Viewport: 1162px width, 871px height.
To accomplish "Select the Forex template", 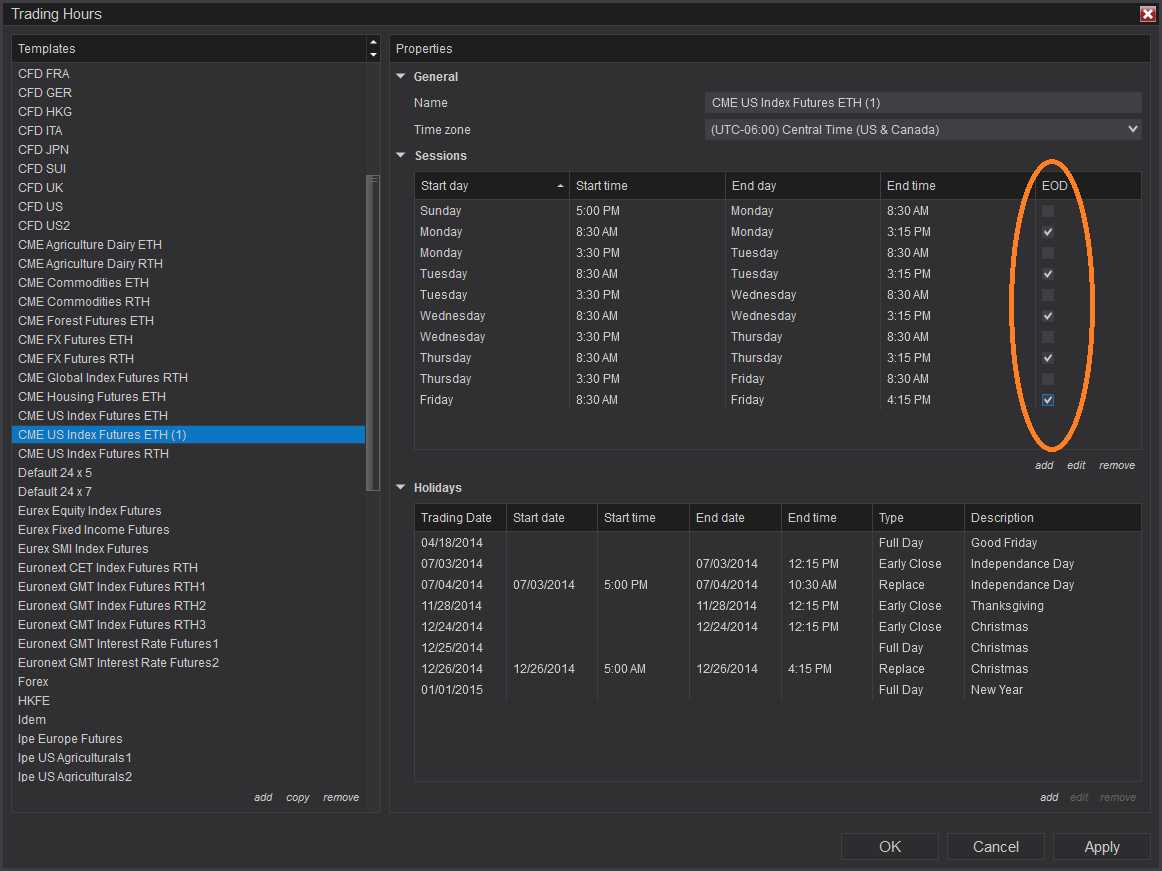I will 33,682.
